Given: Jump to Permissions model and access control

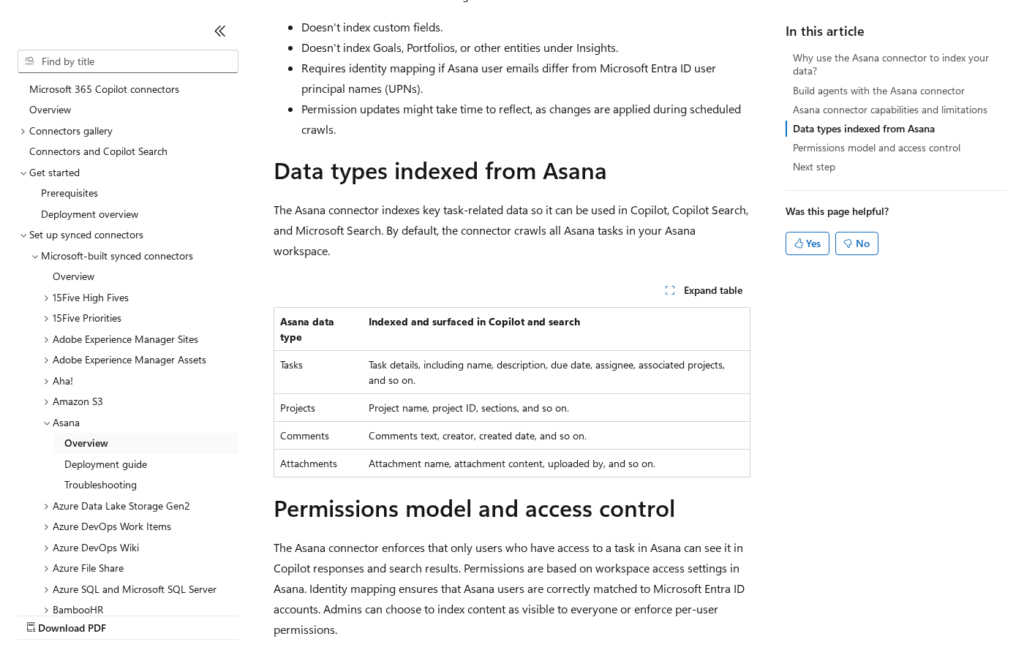Looking at the screenshot, I should [876, 148].
